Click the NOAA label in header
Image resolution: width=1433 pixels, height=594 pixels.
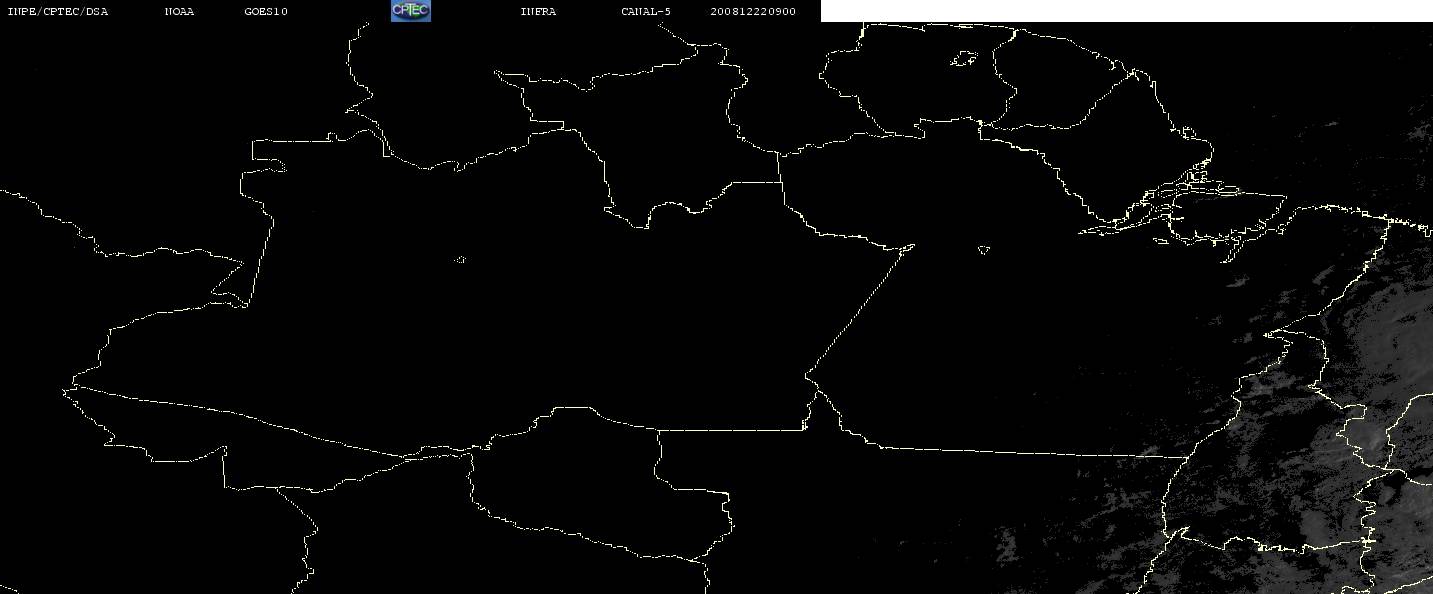coord(179,11)
